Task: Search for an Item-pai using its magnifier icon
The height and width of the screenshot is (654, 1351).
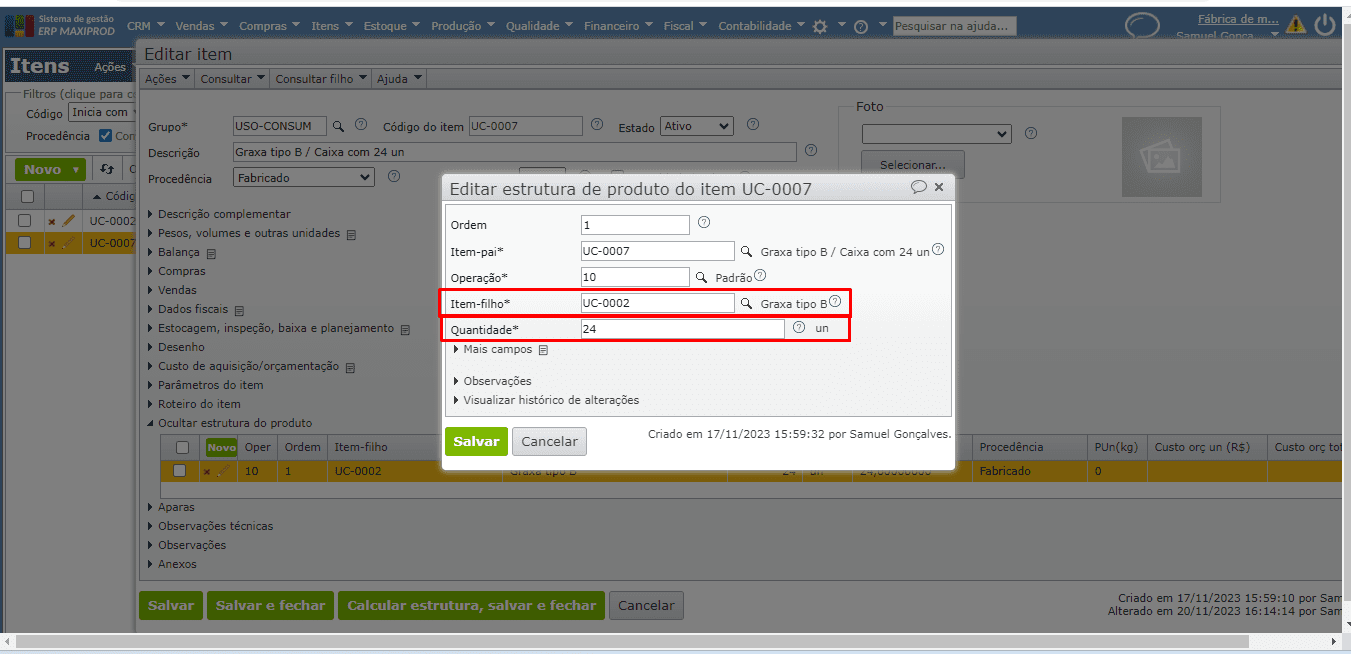Action: click(x=745, y=252)
